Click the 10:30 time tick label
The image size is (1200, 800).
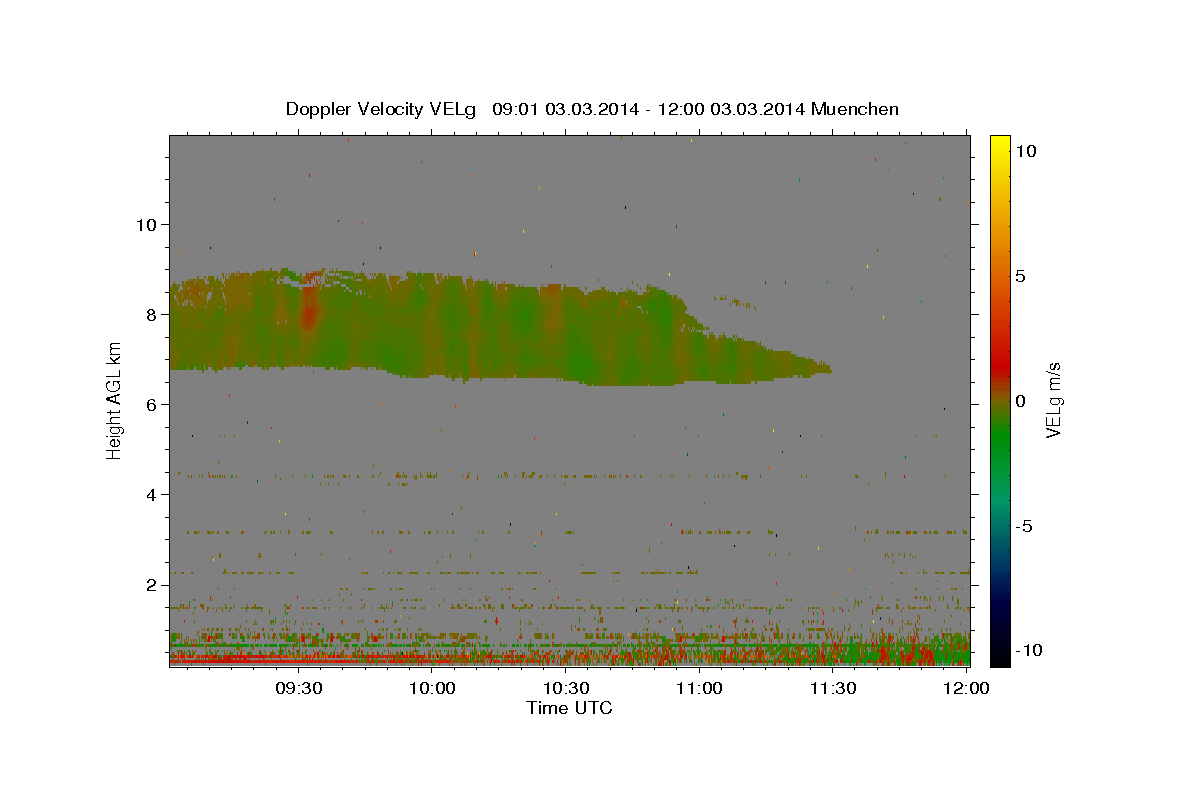tap(566, 688)
